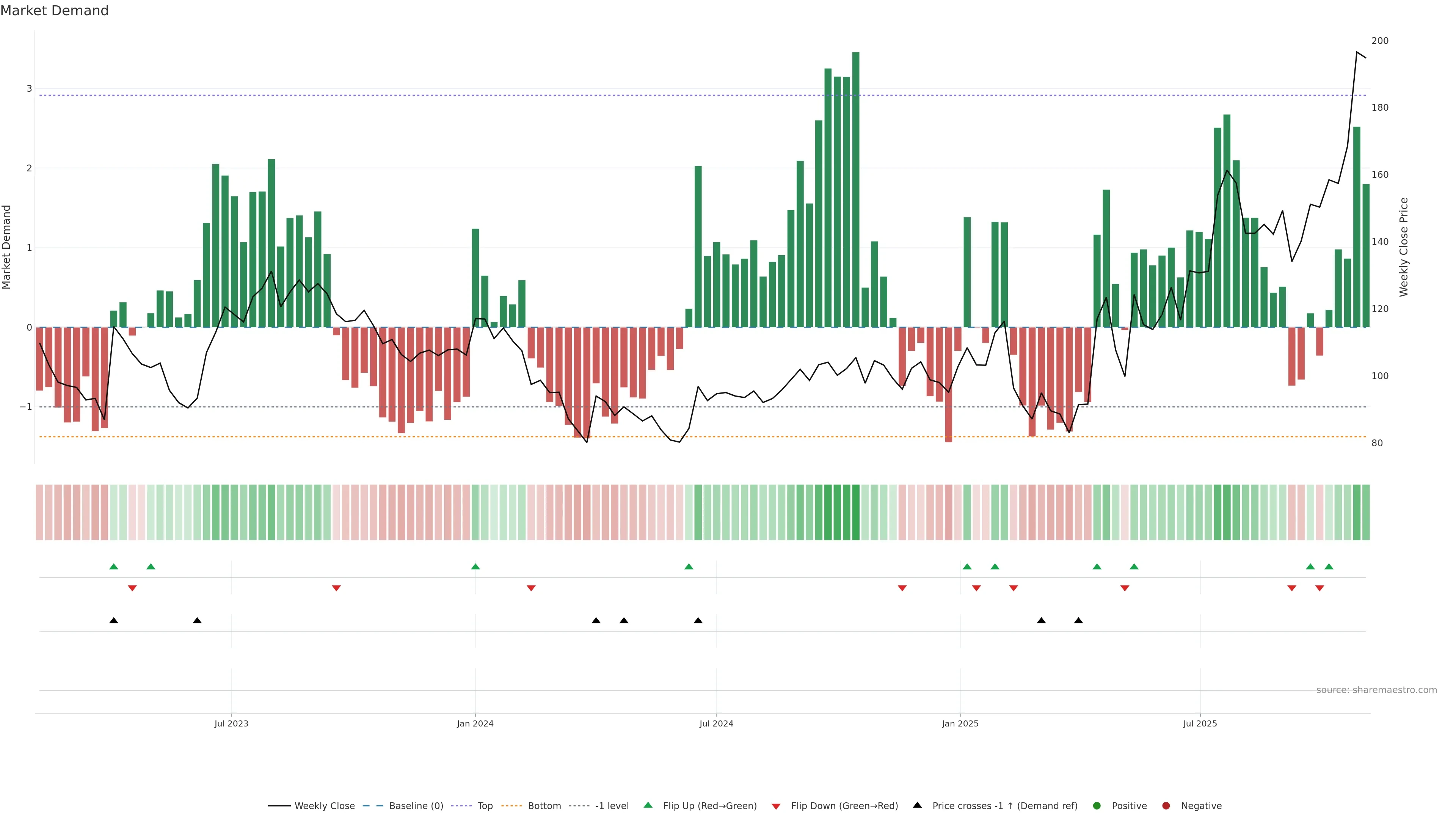Click the Jan 2025 x-axis label
Screen dimensions: 1456x819
click(960, 723)
